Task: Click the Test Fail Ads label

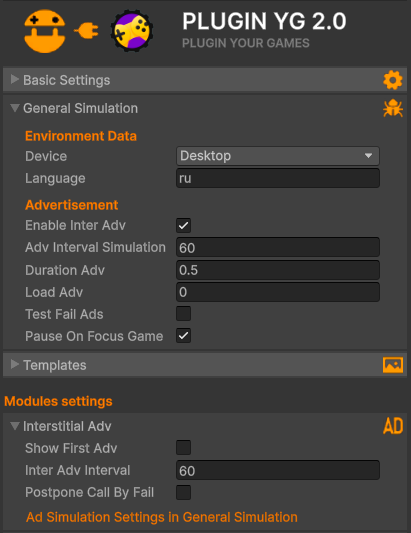Action: 64,314
